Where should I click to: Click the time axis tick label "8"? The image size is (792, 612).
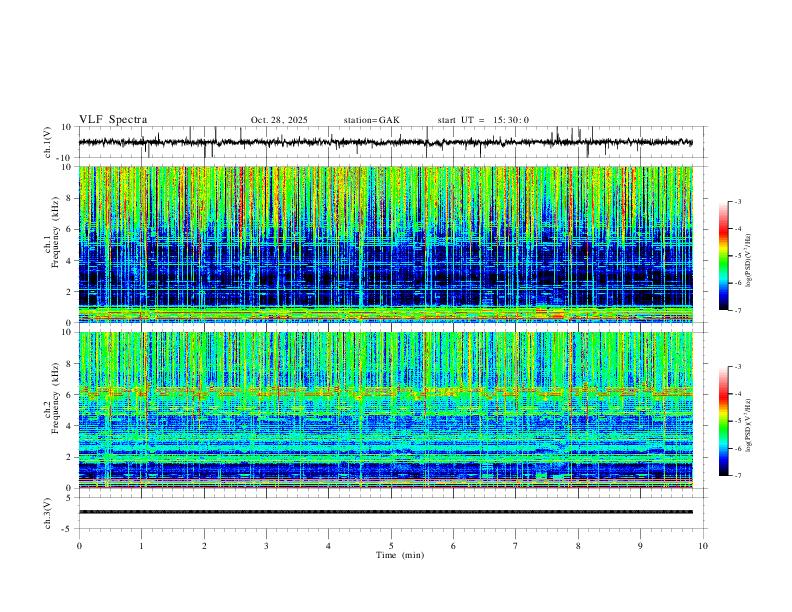(578, 546)
